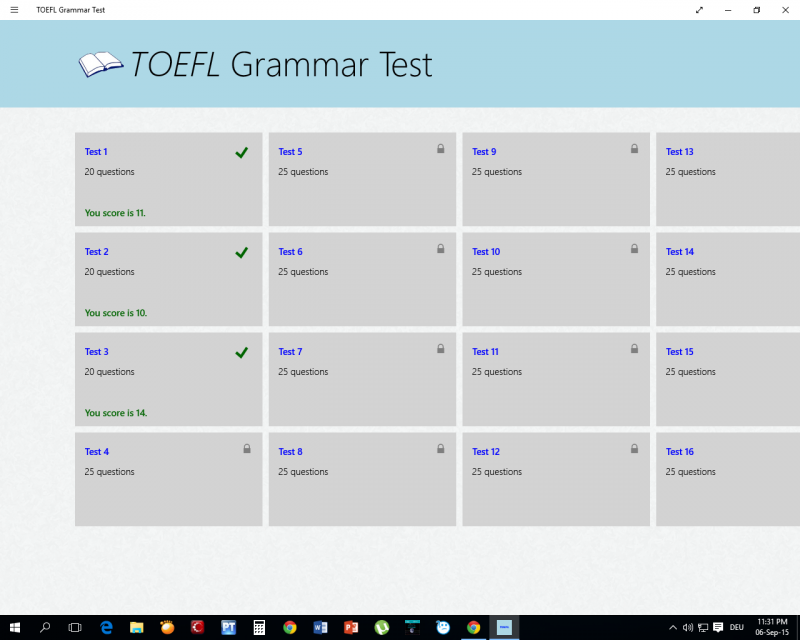Select Test 4
The width and height of the screenshot is (800, 640).
click(x=168, y=479)
